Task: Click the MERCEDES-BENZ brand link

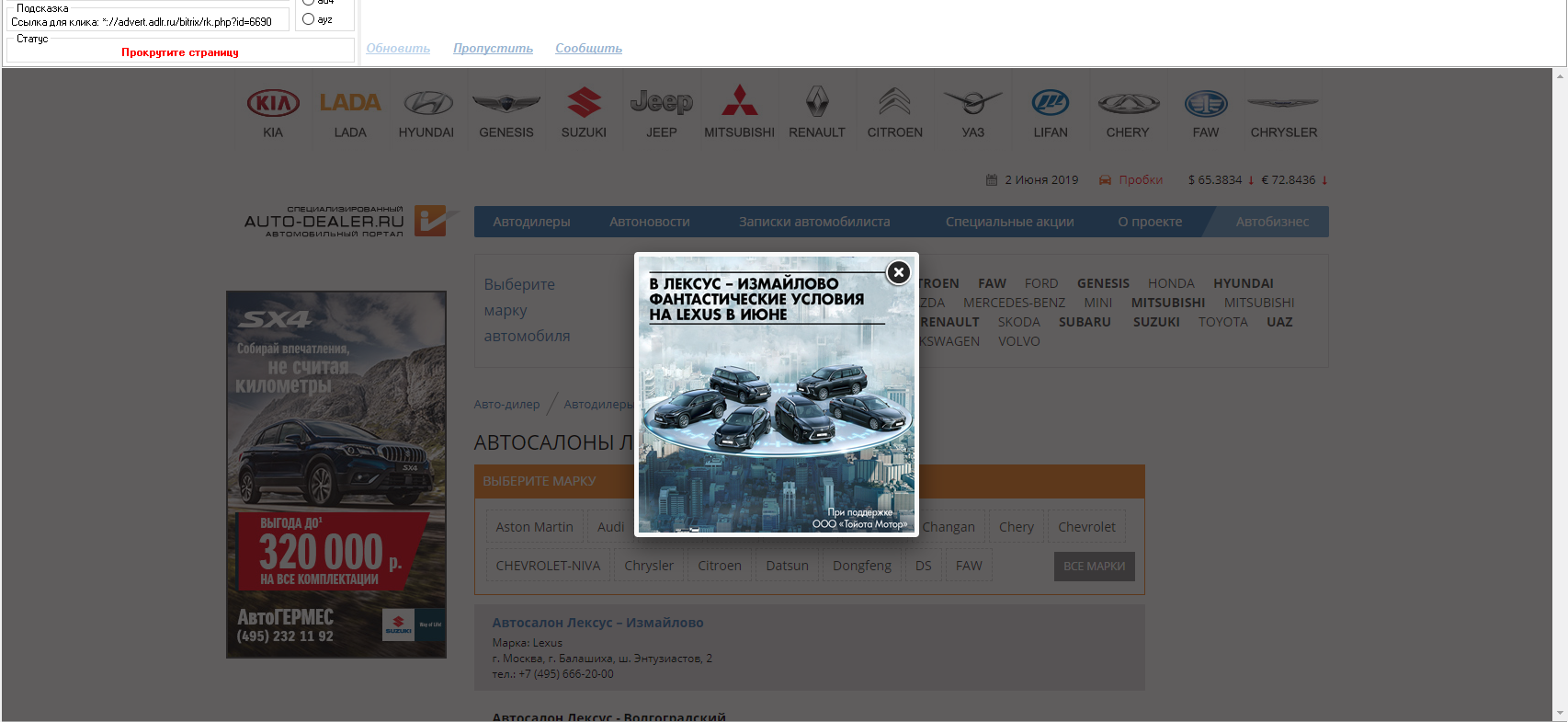Action: tap(1014, 303)
